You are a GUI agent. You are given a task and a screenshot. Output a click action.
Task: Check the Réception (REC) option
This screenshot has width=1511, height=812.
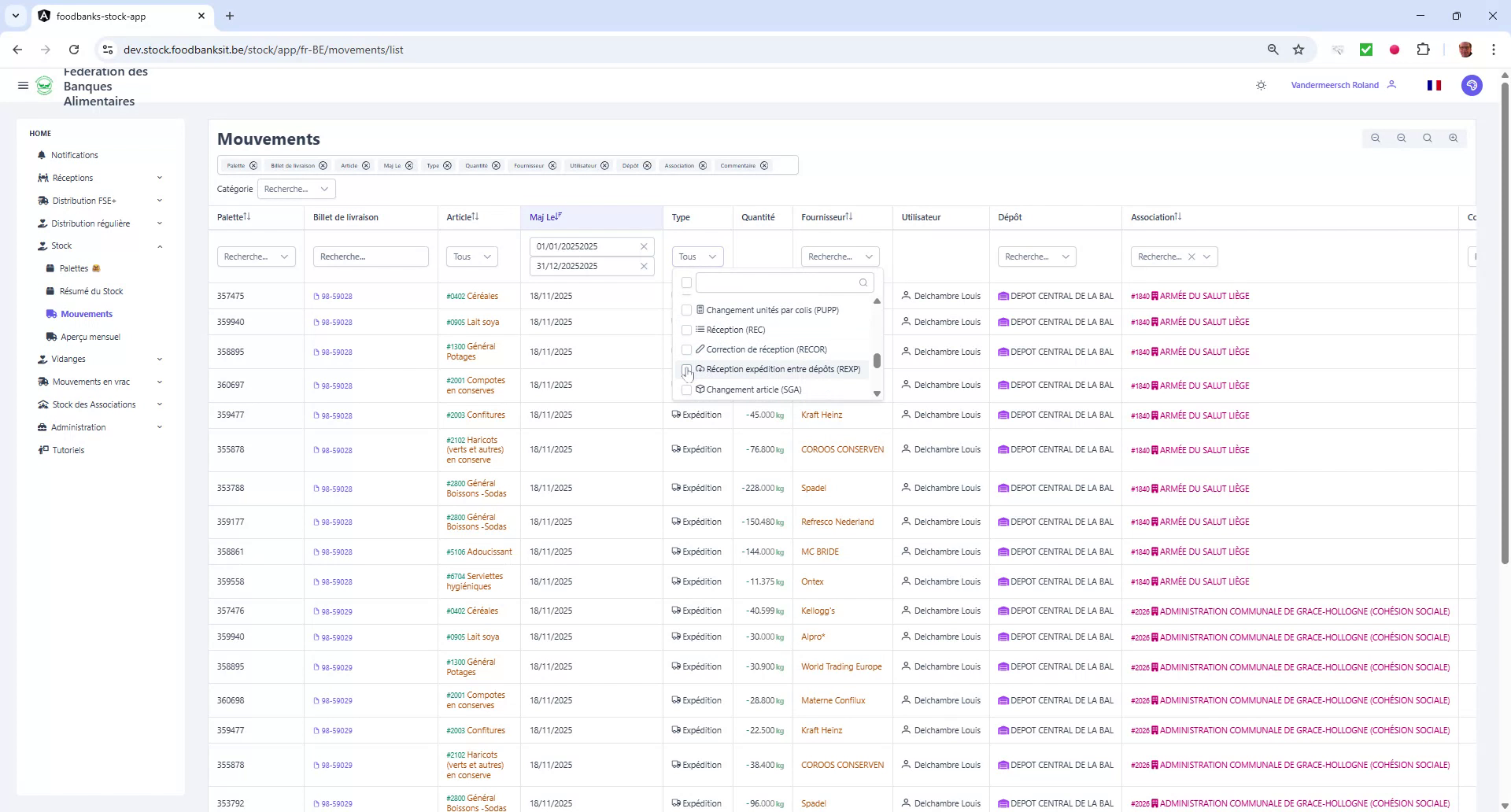[687, 330]
